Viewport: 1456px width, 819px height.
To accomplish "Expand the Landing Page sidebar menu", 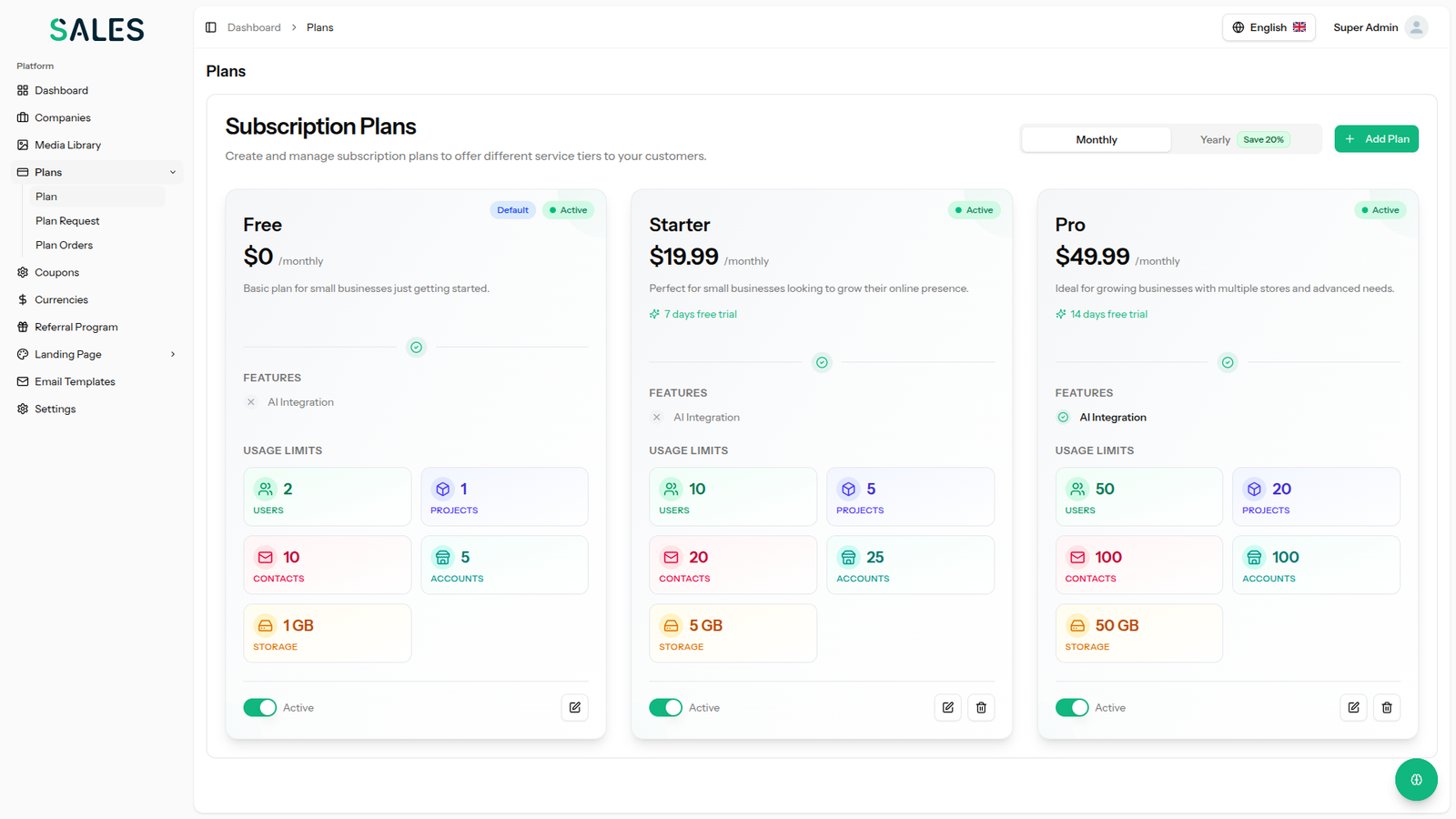I will click(172, 354).
